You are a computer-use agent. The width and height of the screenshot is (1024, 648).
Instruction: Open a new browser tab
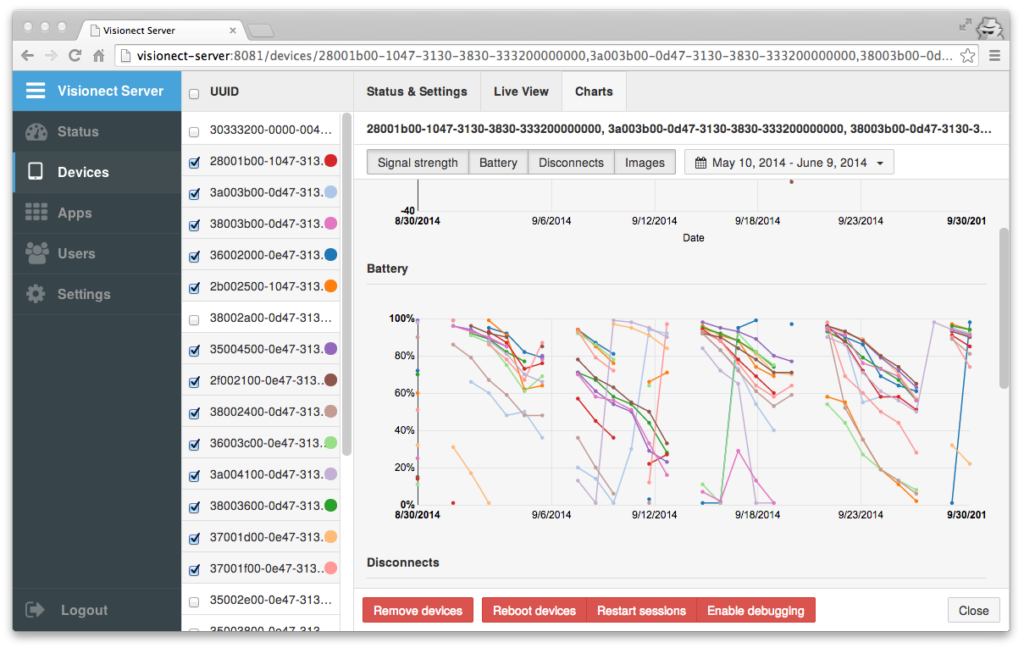[261, 31]
